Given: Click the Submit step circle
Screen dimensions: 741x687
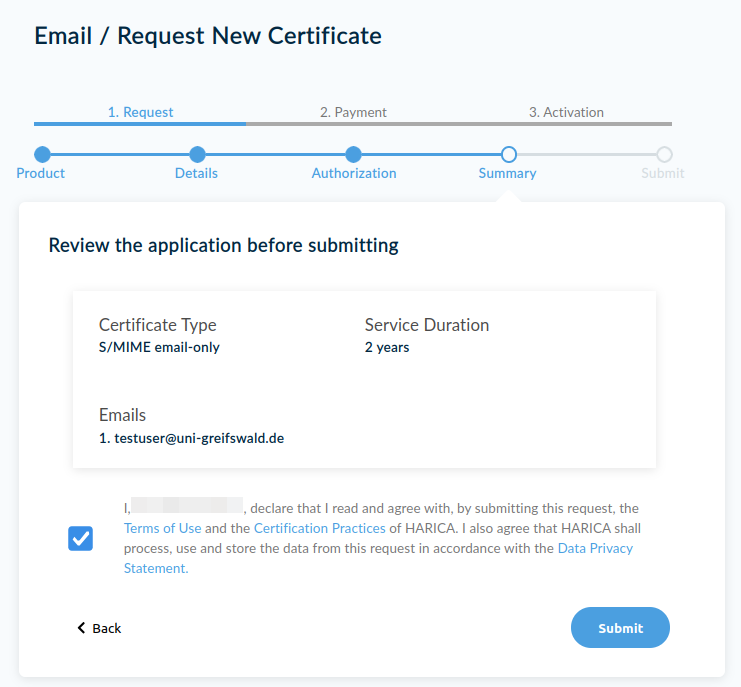Looking at the screenshot, I should [664, 155].
